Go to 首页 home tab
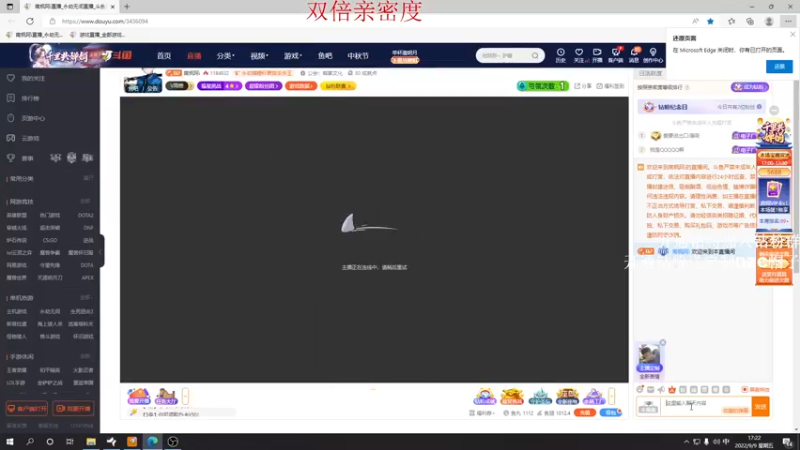Image resolution: width=800 pixels, height=450 pixels. point(164,56)
